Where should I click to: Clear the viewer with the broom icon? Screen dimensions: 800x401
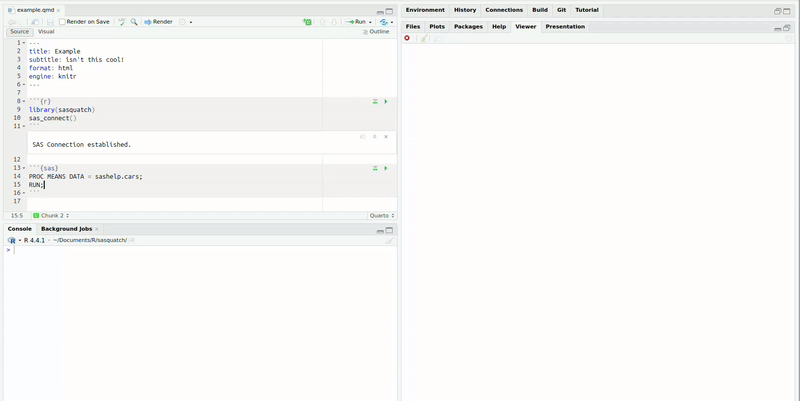click(423, 38)
